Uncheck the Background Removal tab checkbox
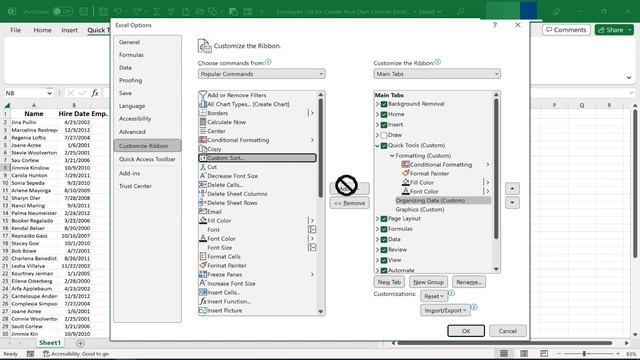This screenshot has height=360, width=640. coord(384,104)
